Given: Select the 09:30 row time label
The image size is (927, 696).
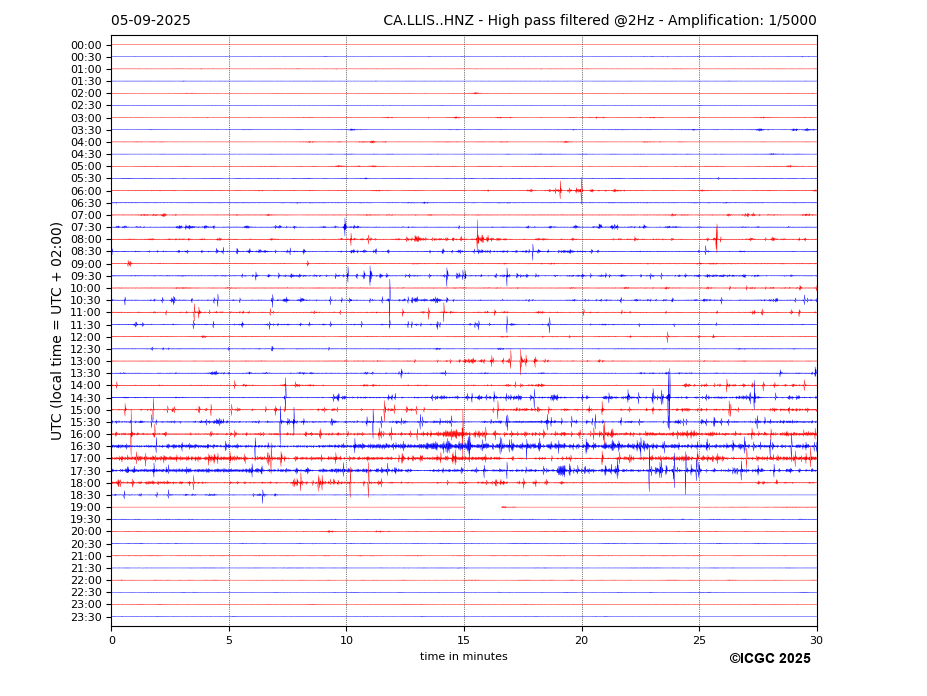Looking at the screenshot, I should (x=86, y=276).
